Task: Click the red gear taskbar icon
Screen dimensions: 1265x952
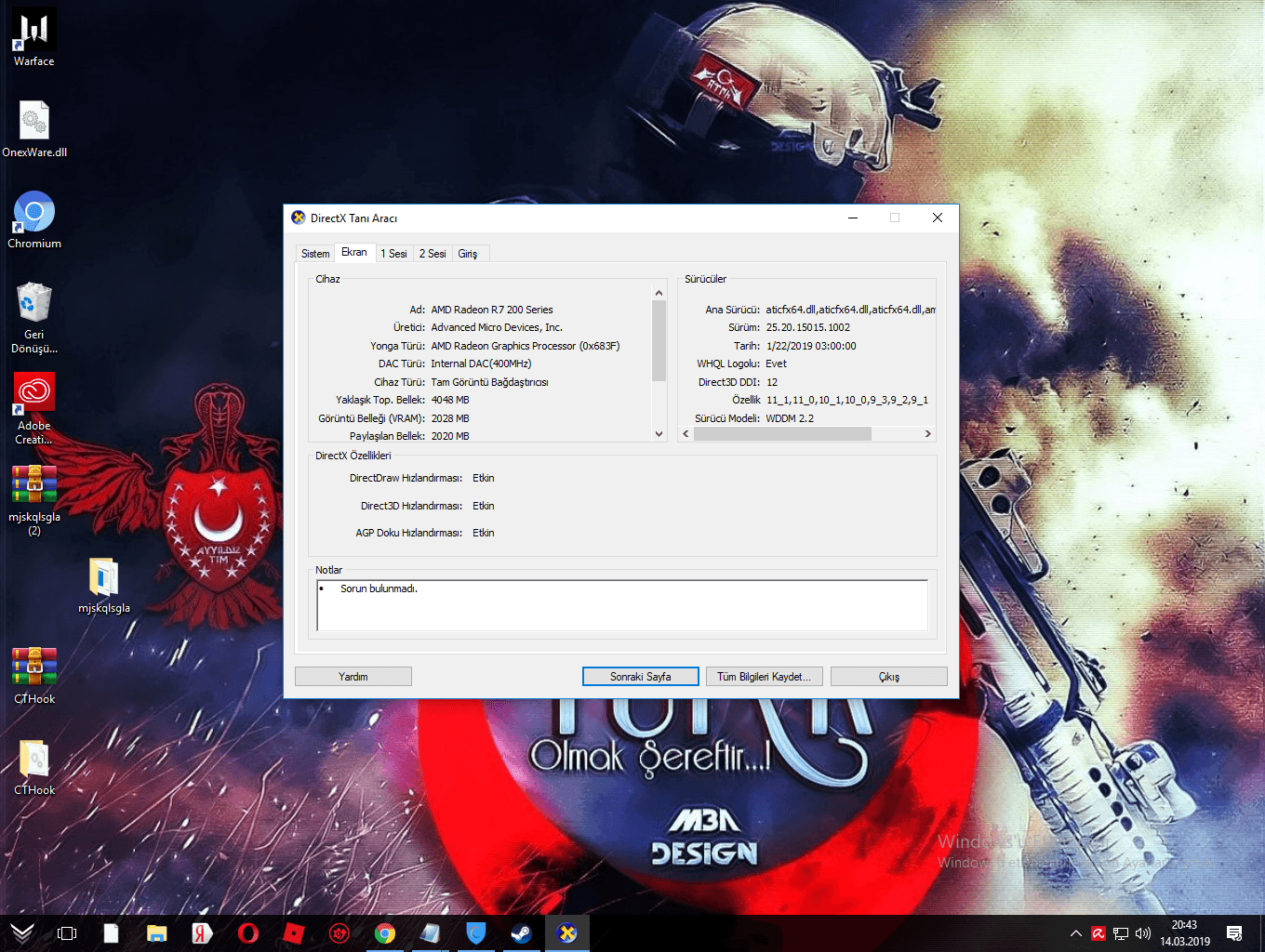Action: (340, 932)
